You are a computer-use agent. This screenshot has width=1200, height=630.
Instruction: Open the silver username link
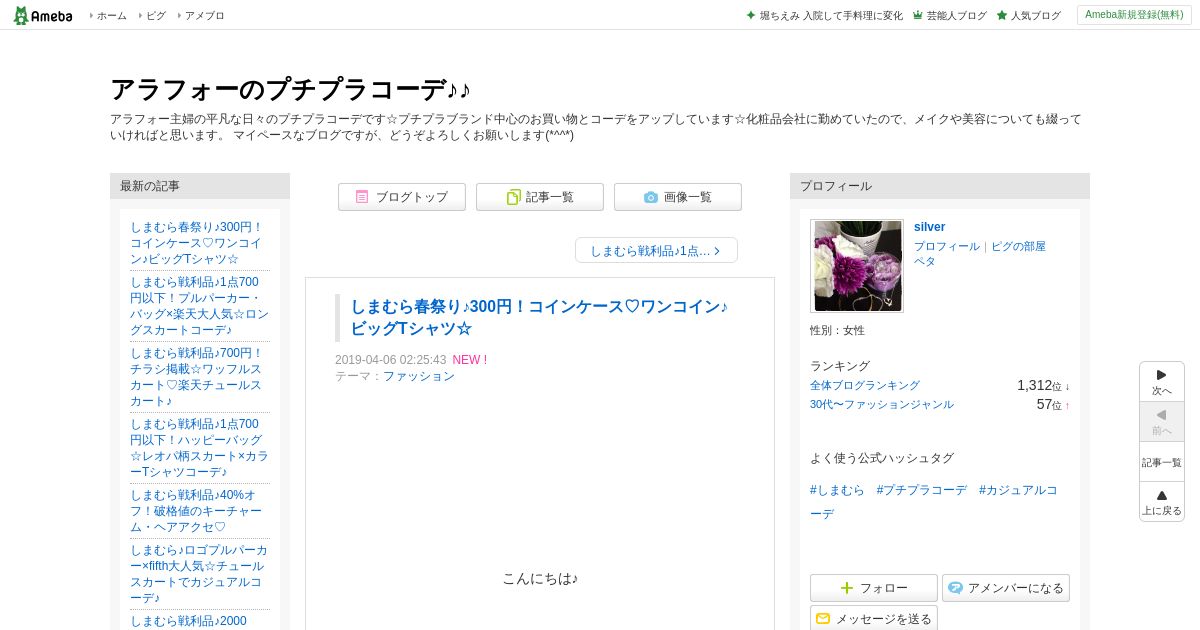pos(929,227)
